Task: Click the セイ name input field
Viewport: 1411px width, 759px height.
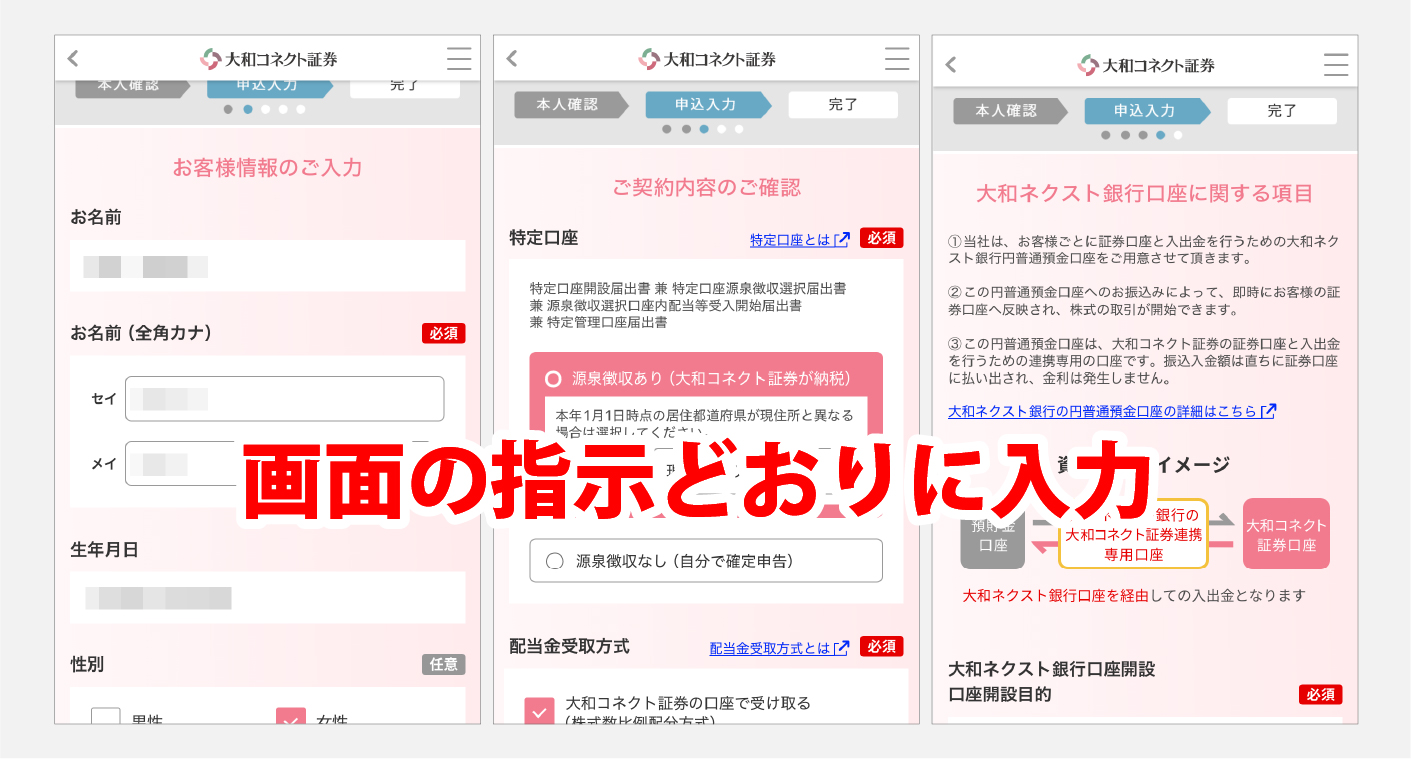Action: click(x=284, y=399)
